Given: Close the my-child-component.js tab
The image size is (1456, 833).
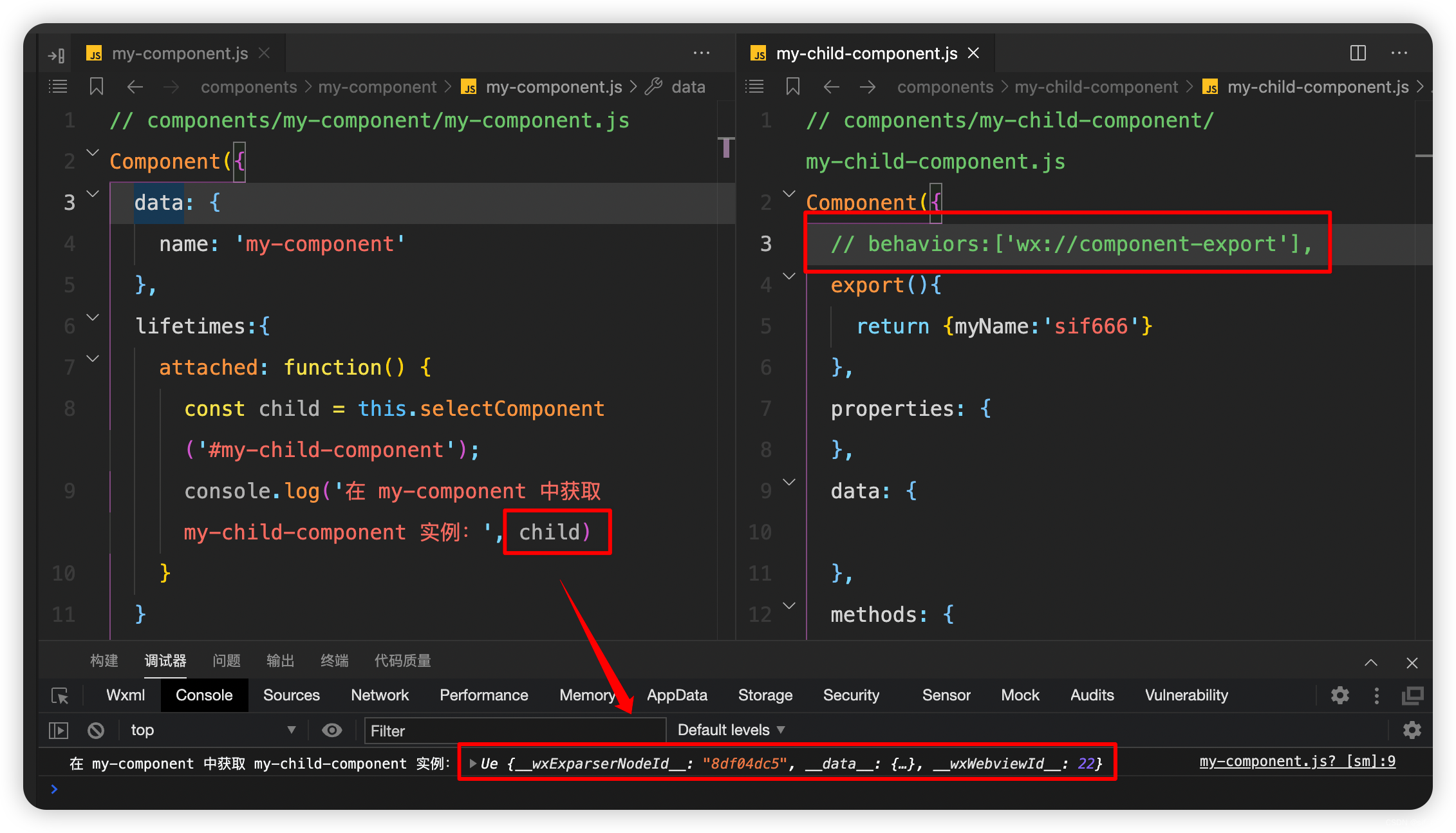Looking at the screenshot, I should coord(974,53).
